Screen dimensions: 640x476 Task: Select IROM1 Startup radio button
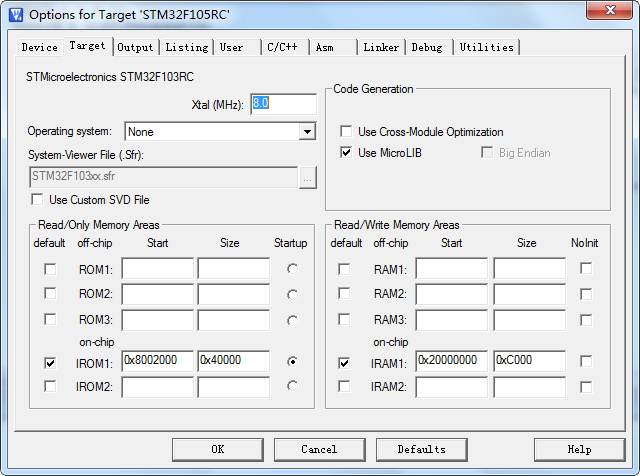tap(292, 361)
